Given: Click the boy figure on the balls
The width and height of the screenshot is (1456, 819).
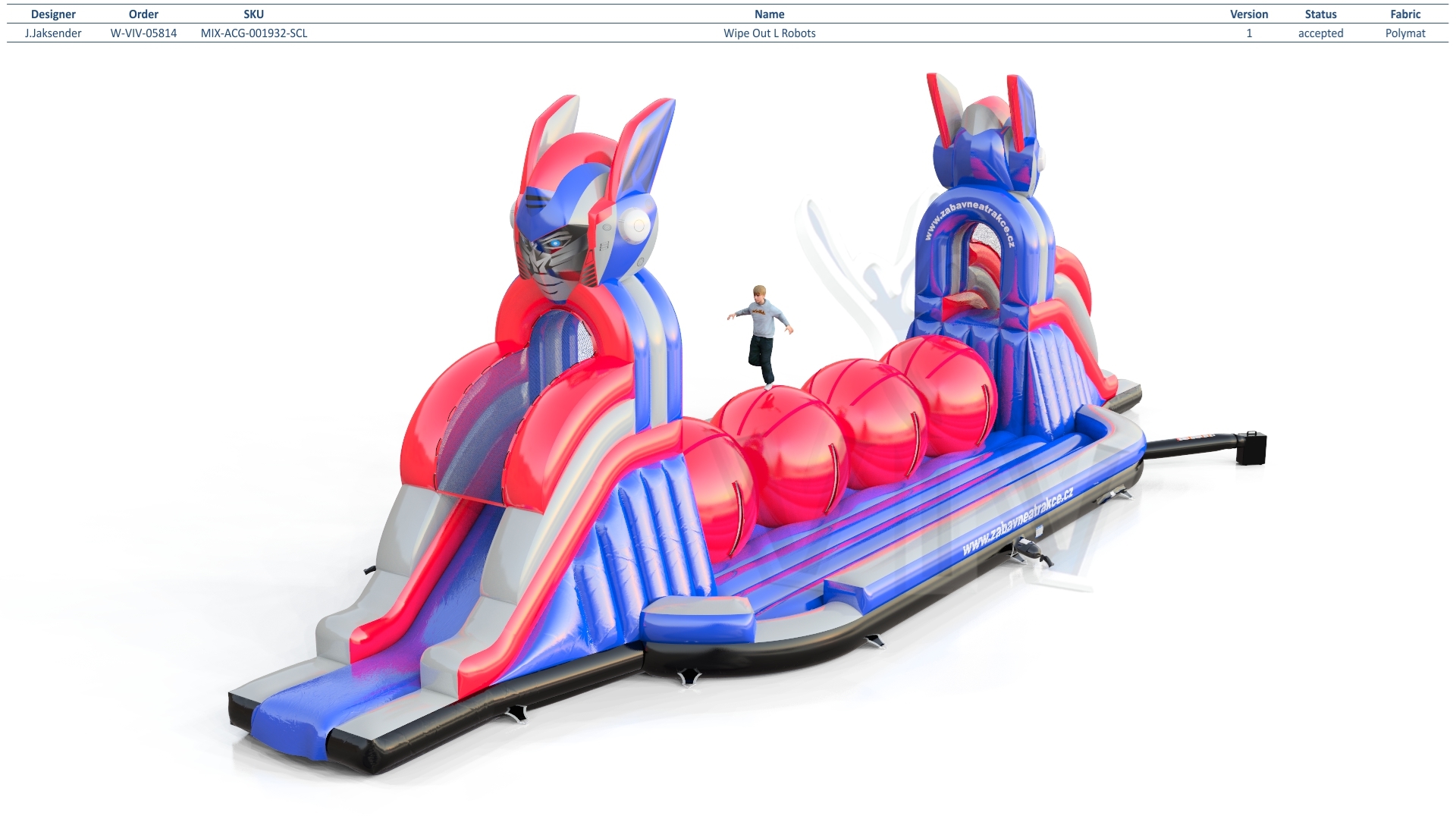Looking at the screenshot, I should (x=761, y=336).
